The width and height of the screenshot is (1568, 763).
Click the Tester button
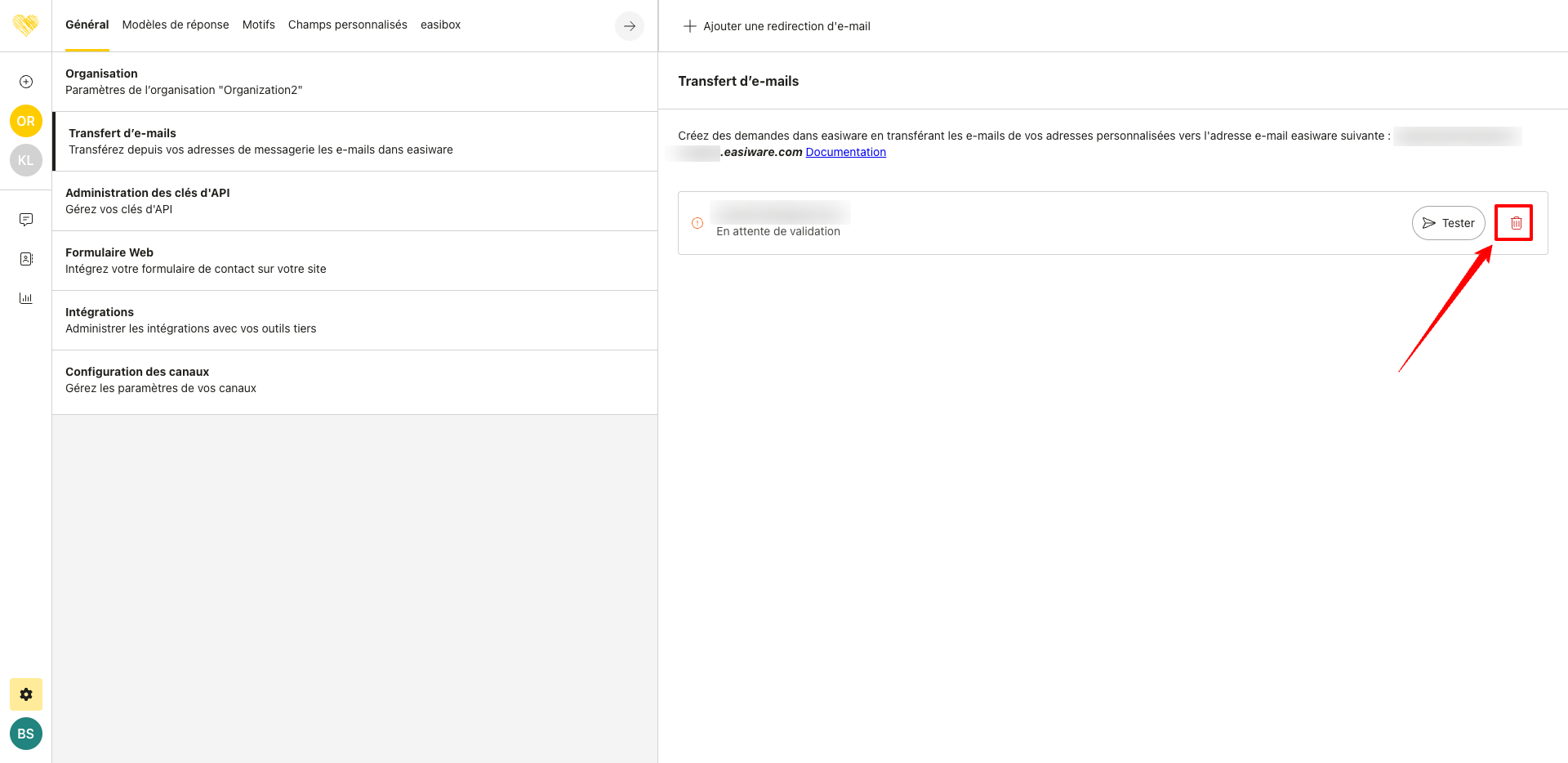(1448, 223)
